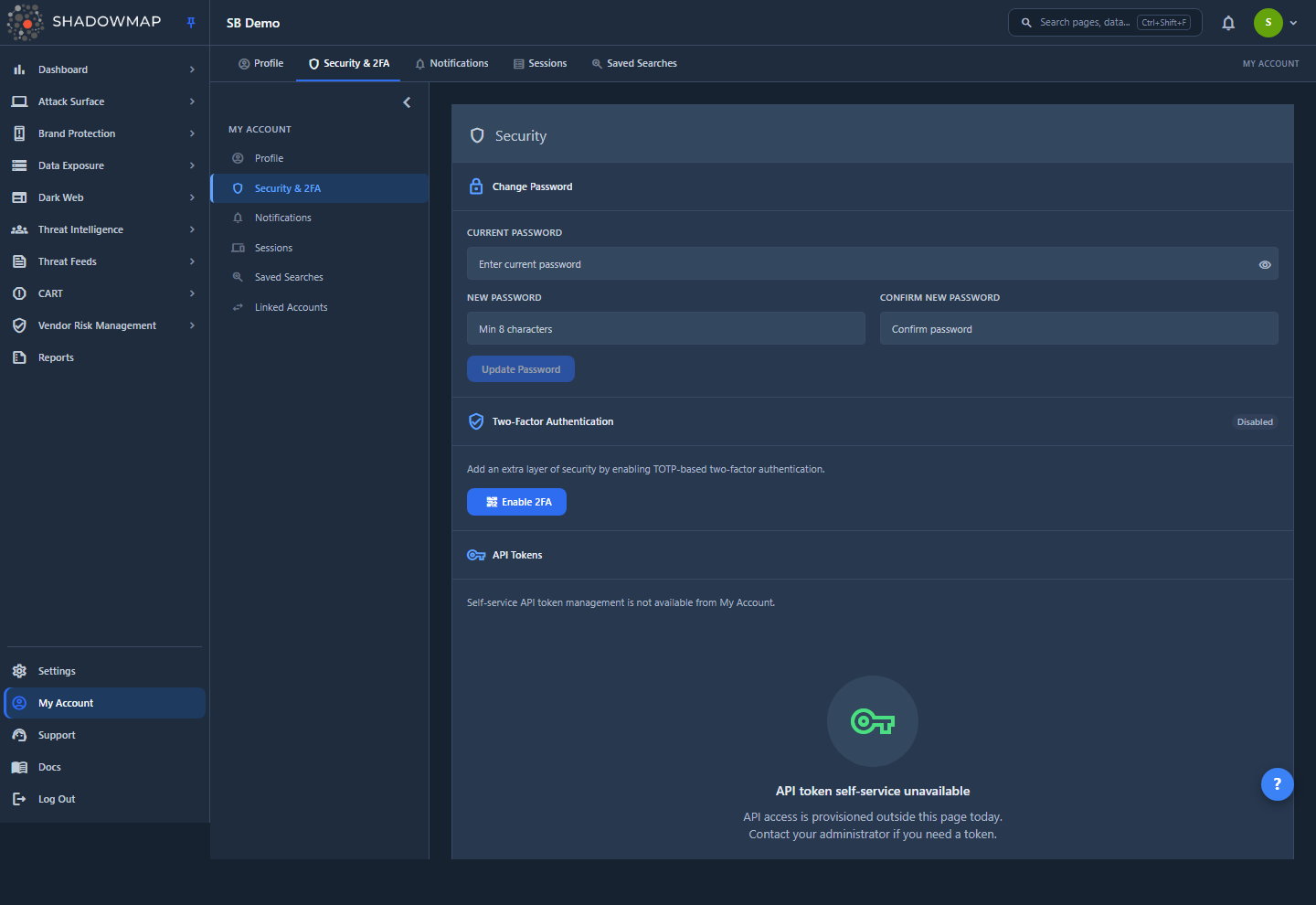This screenshot has height=905, width=1316.
Task: Click the search magnifier icon in header
Action: click(1026, 23)
